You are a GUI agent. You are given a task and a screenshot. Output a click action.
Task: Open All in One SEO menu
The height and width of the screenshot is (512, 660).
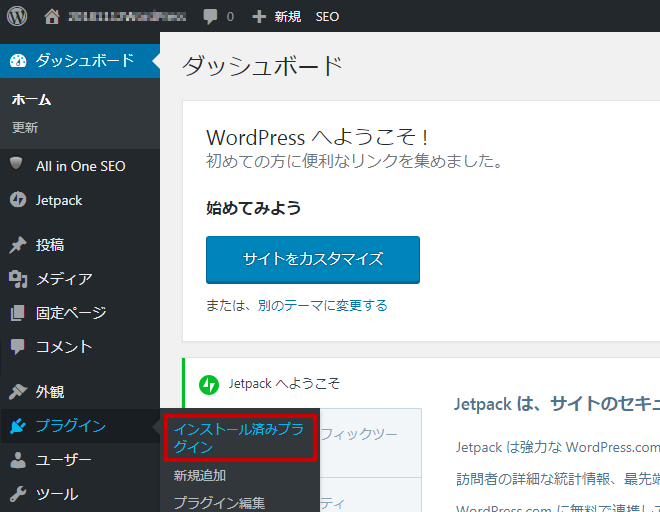pyautogui.click(x=80, y=166)
